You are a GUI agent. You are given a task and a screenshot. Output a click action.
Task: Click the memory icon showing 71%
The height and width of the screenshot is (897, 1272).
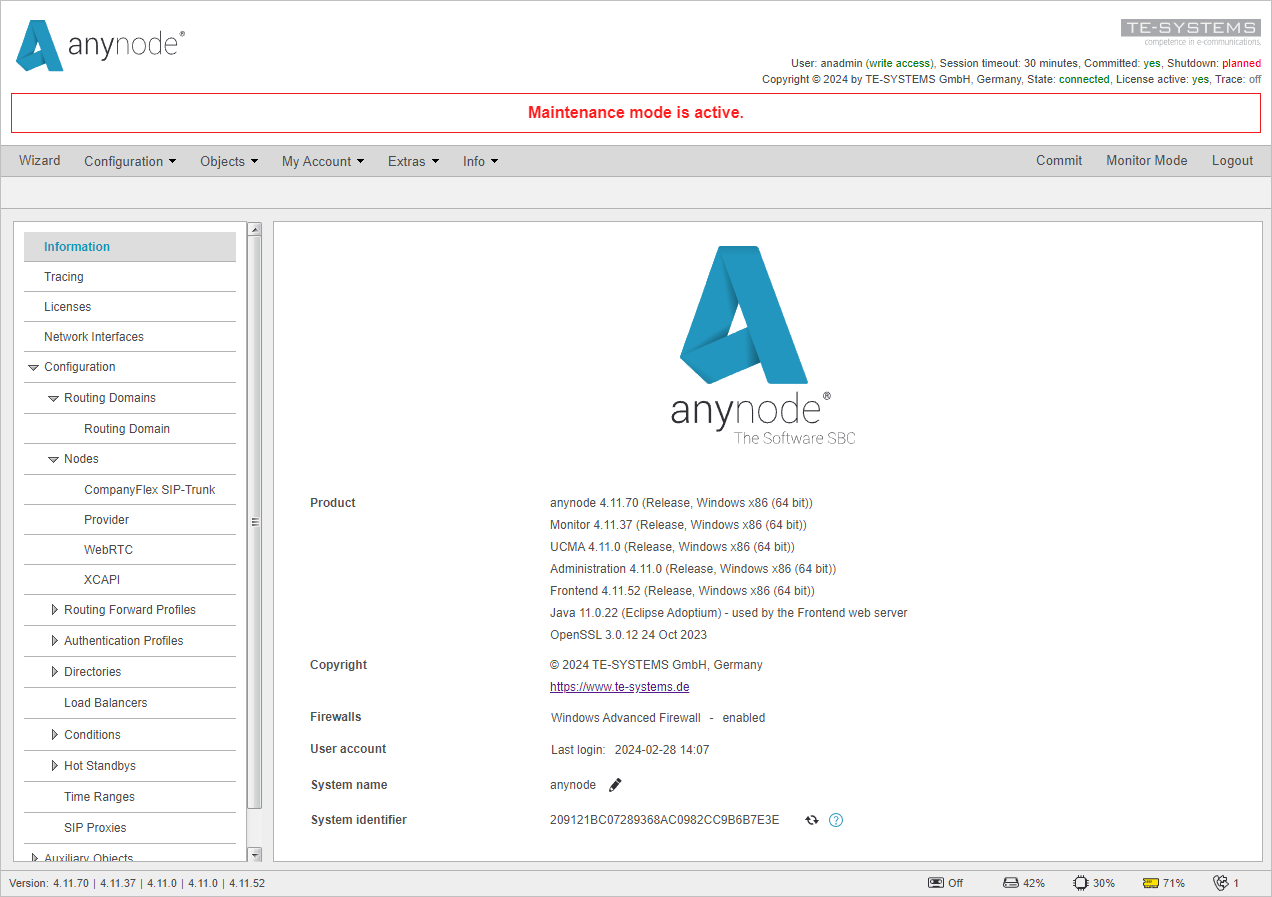tap(1148, 883)
